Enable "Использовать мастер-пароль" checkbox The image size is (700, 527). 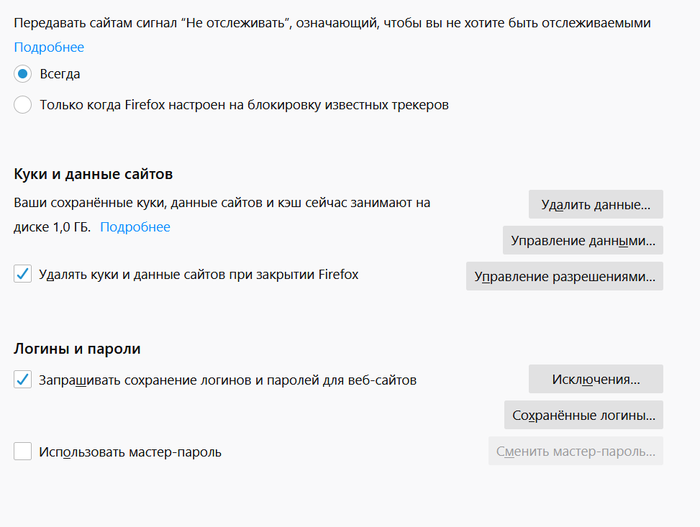point(23,452)
